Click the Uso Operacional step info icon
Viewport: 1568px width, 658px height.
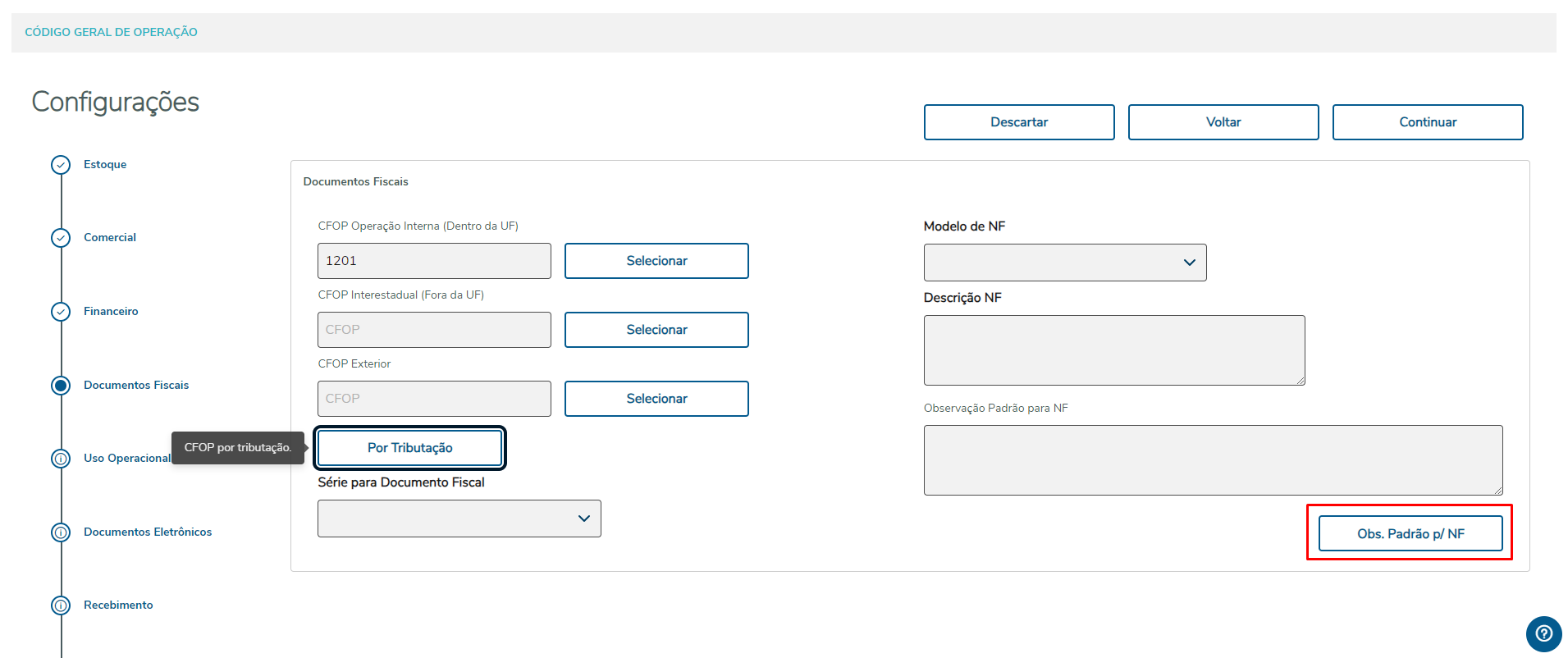(61, 459)
